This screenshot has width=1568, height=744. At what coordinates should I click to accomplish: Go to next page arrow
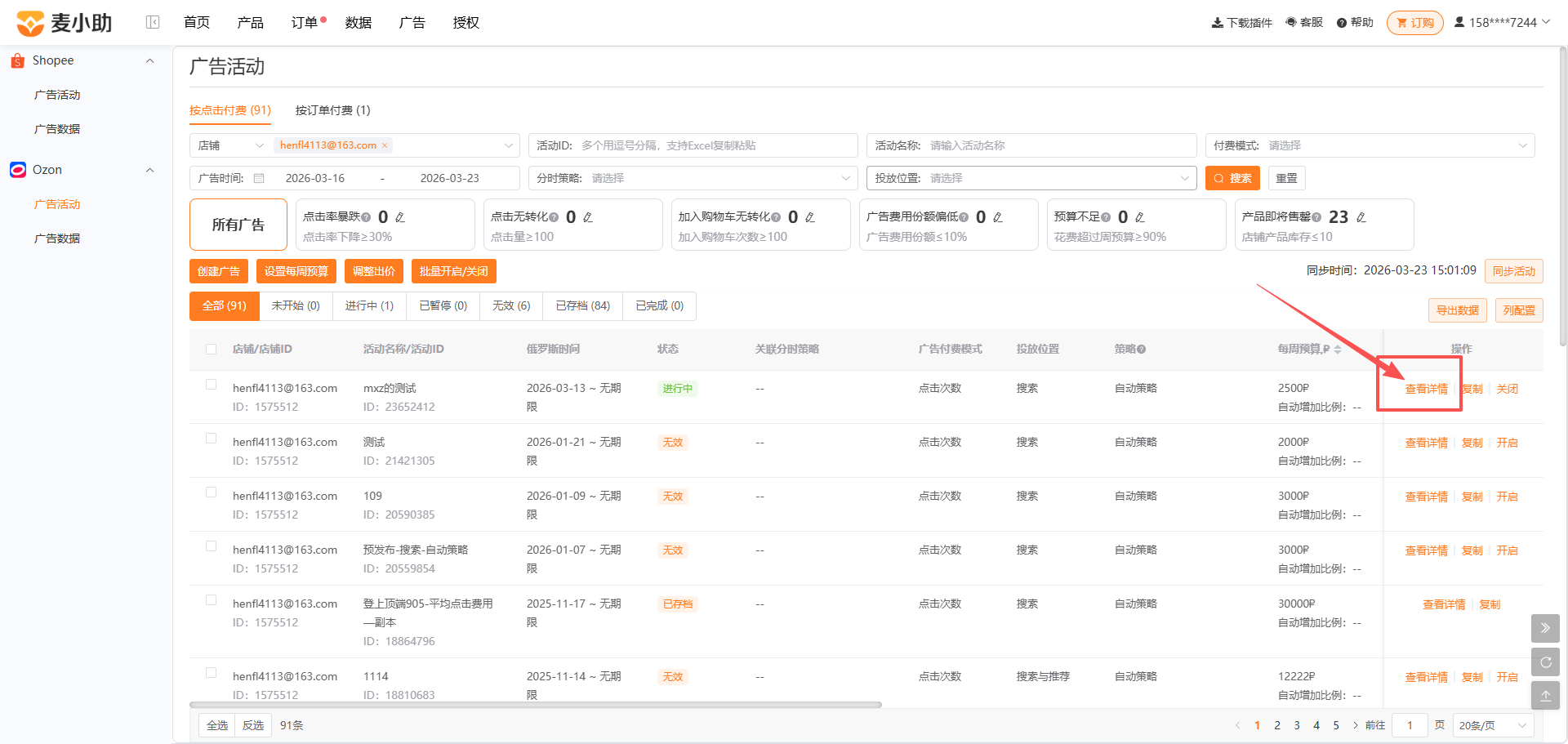1356,725
